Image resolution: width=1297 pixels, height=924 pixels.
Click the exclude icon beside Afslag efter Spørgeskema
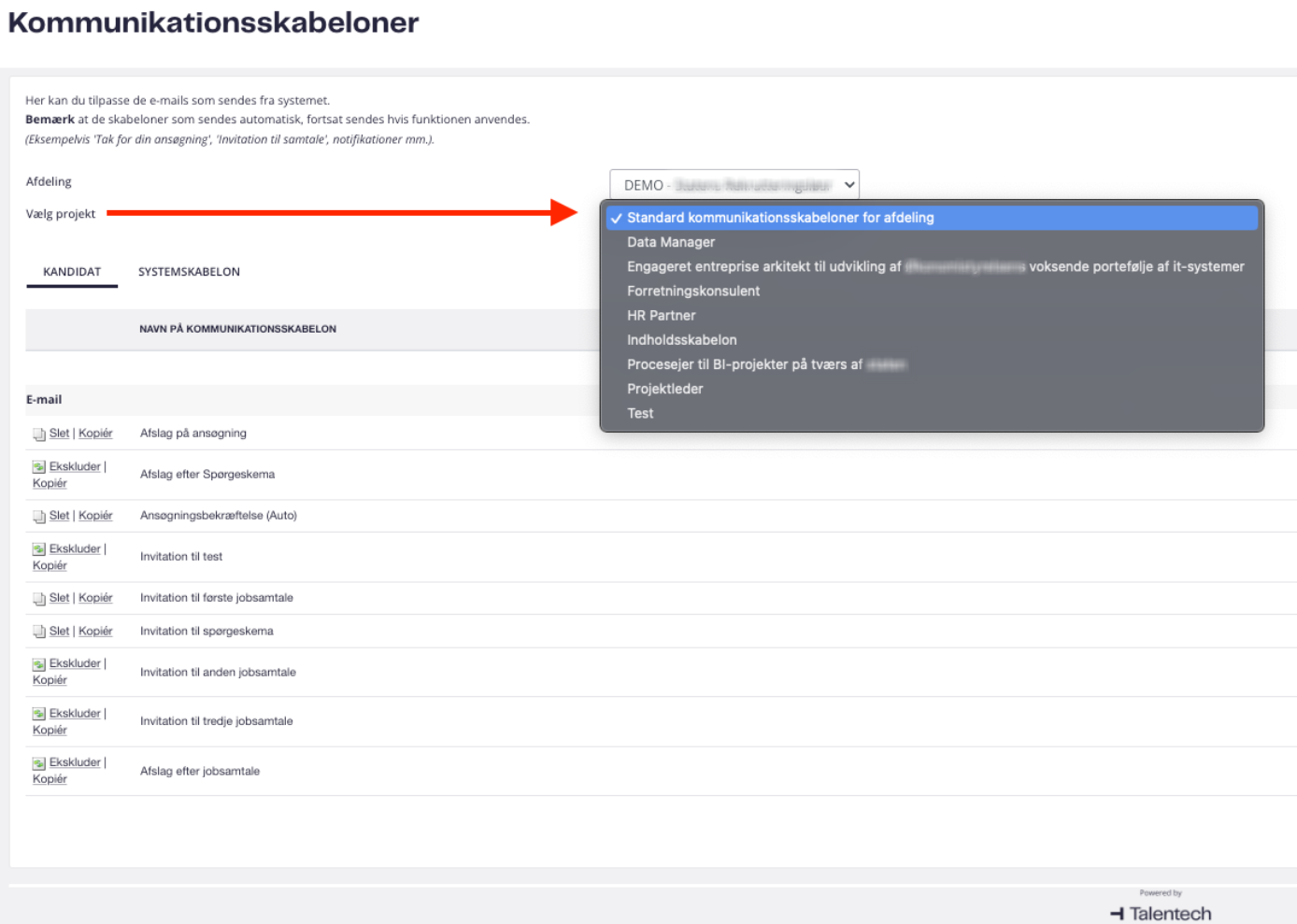pos(38,467)
